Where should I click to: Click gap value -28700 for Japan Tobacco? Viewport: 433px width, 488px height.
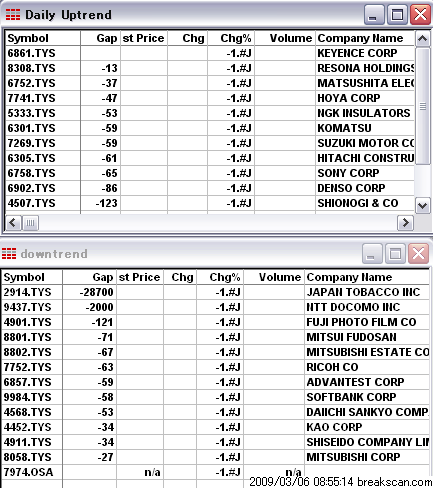(x=97, y=292)
